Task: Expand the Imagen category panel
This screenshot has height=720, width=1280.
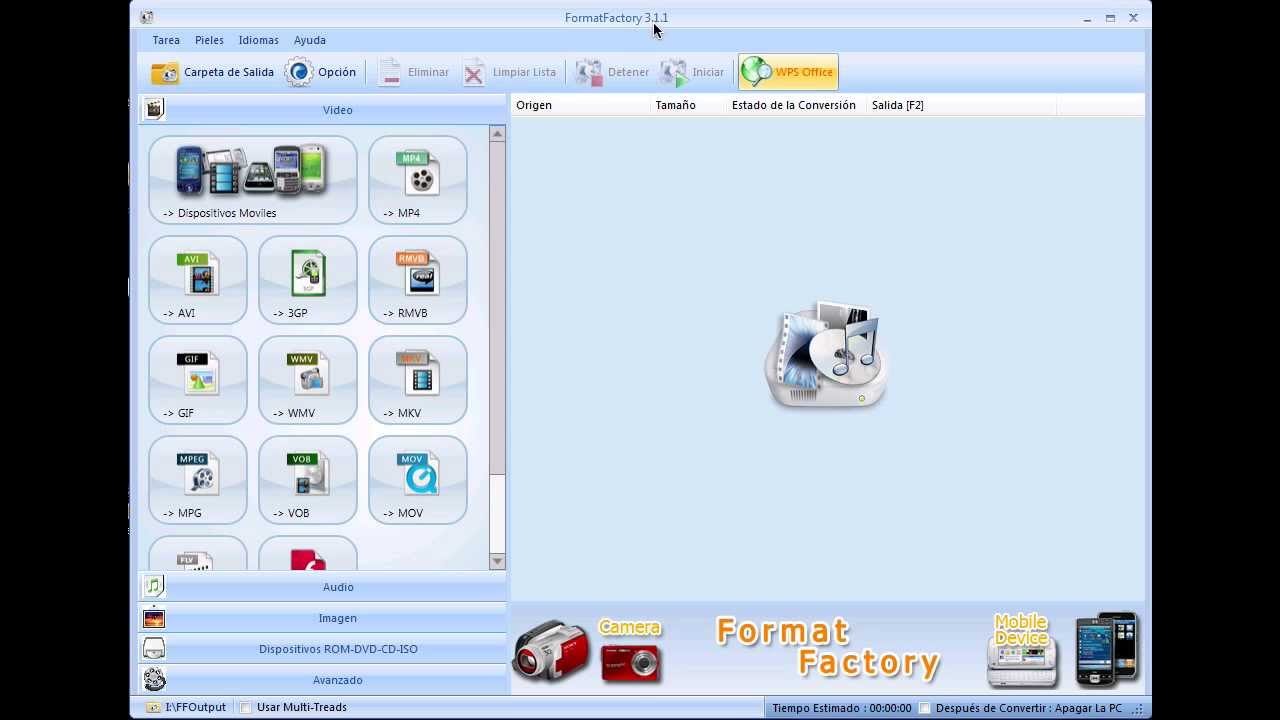Action: click(x=322, y=618)
